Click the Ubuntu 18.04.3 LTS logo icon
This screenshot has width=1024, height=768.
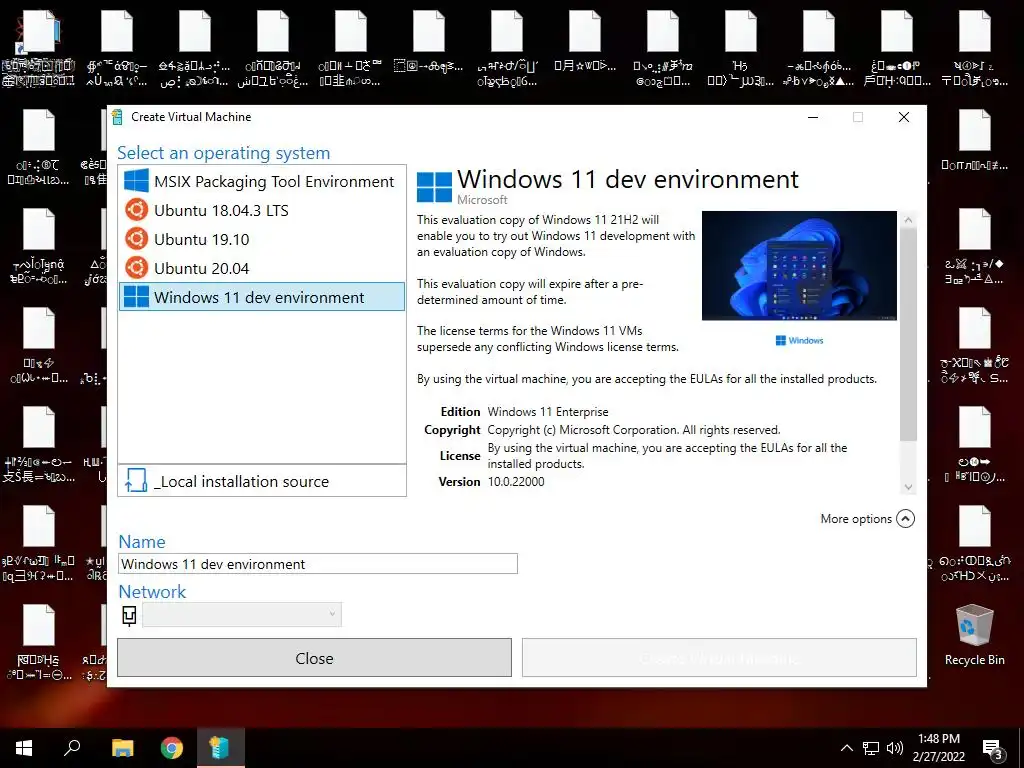coord(136,210)
